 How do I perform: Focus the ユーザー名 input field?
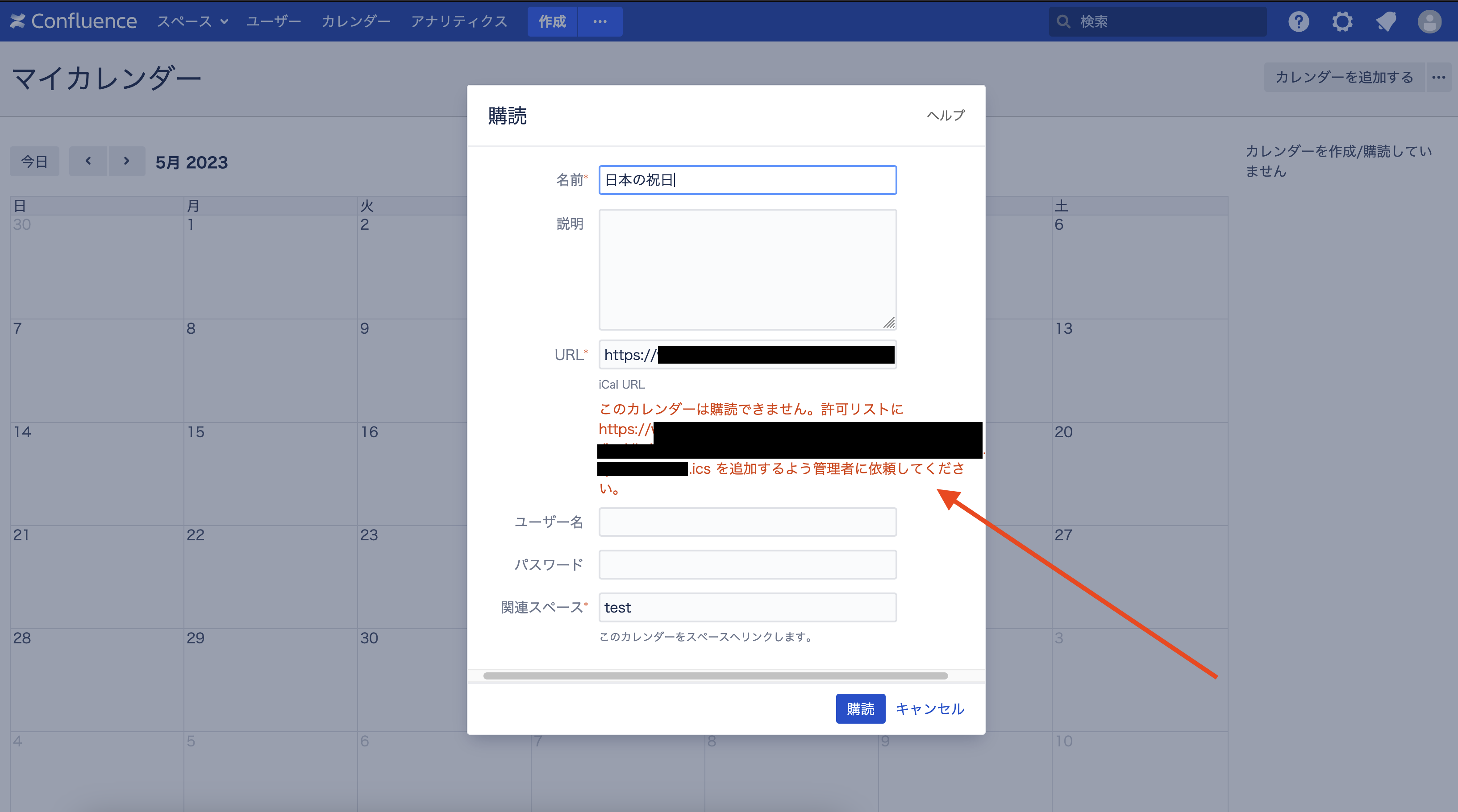point(748,522)
